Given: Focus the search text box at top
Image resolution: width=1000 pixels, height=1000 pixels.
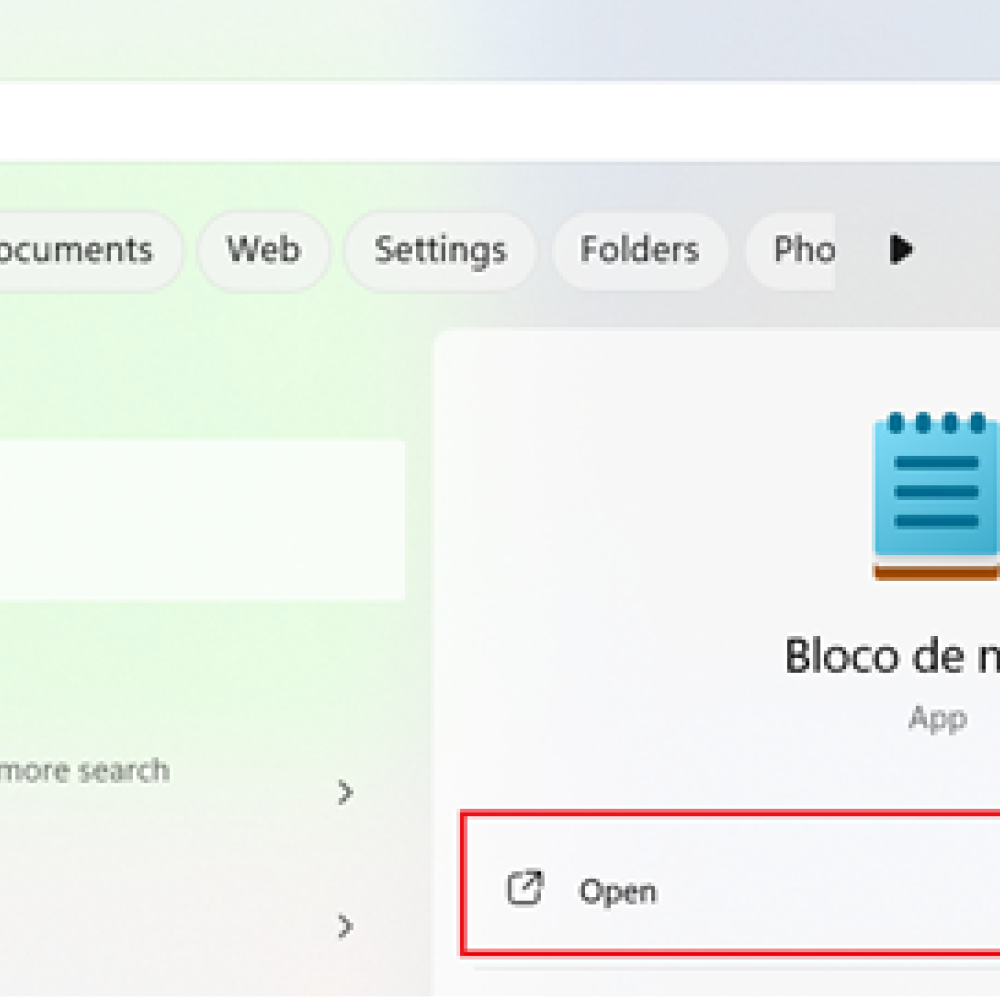Looking at the screenshot, I should pos(500,121).
